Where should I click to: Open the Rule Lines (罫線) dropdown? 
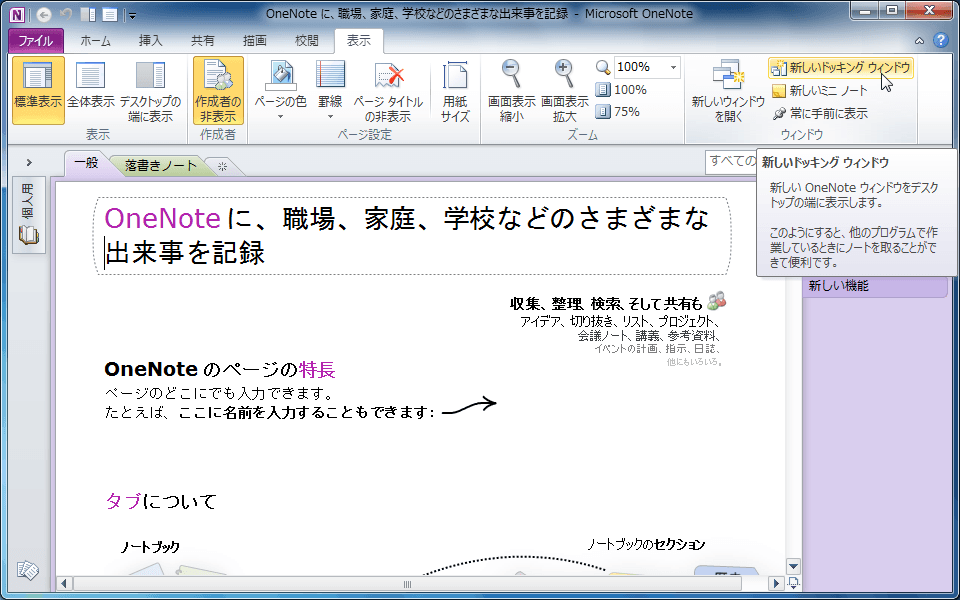[330, 91]
